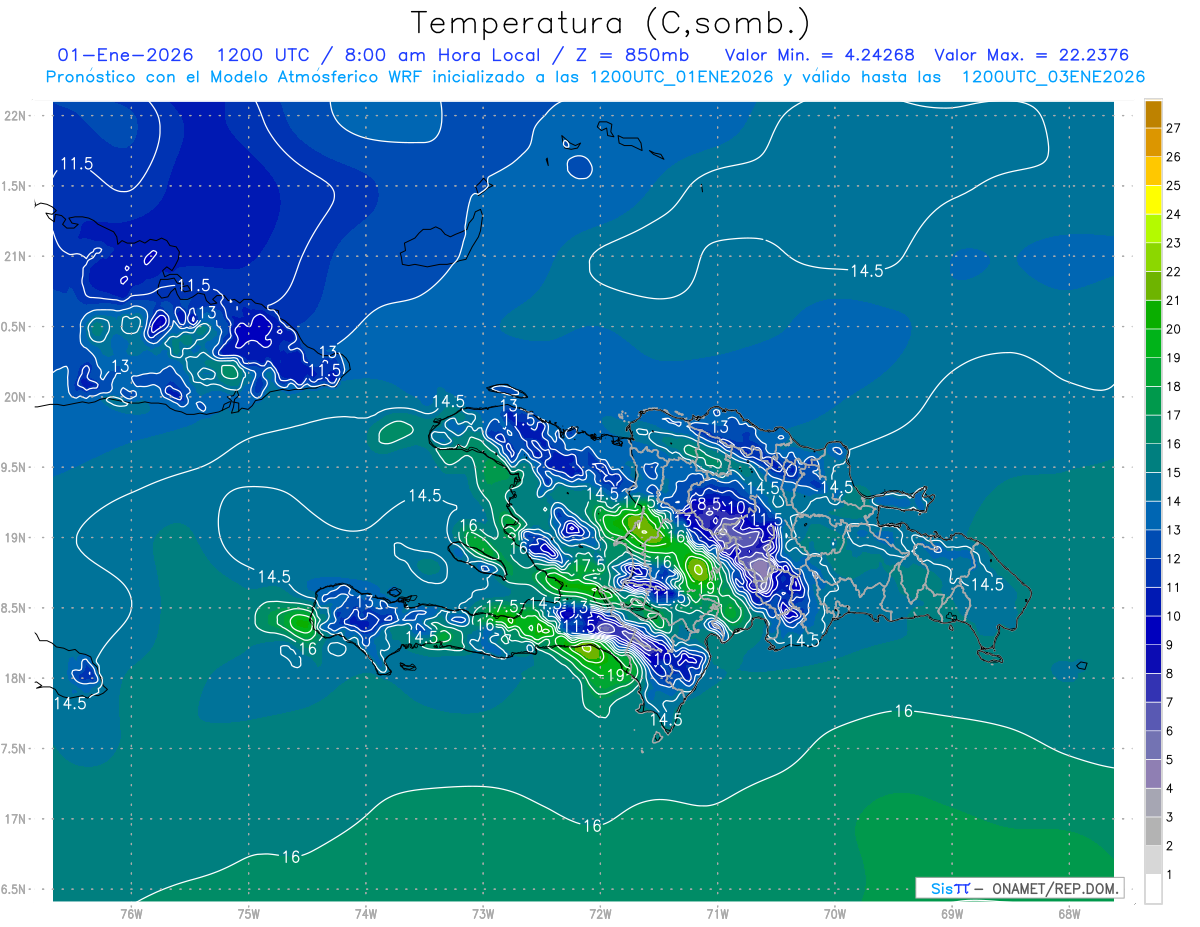Click the legend value '27'

[1174, 128]
